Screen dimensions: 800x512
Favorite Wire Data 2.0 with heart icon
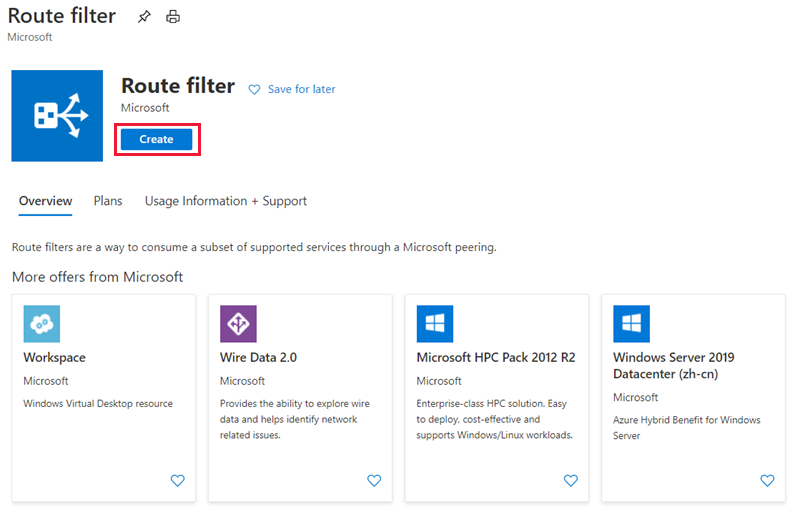[x=374, y=480]
